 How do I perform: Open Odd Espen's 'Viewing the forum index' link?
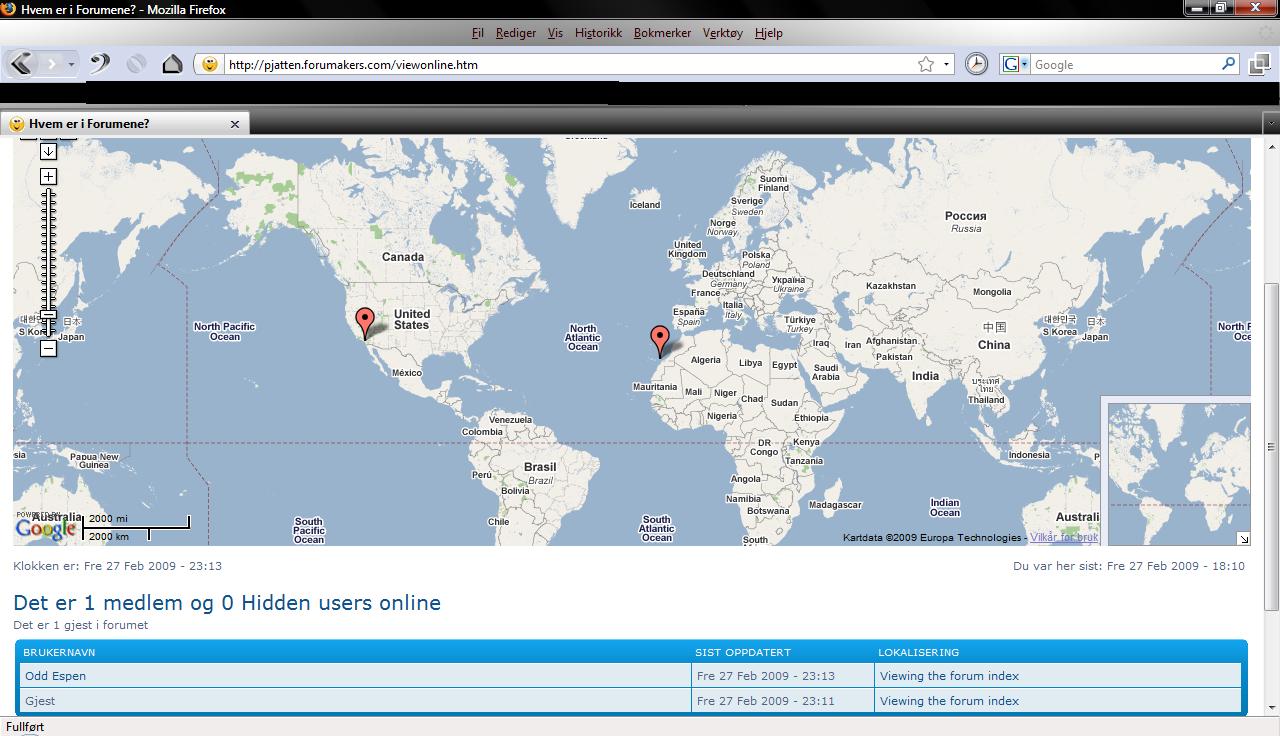pos(949,676)
